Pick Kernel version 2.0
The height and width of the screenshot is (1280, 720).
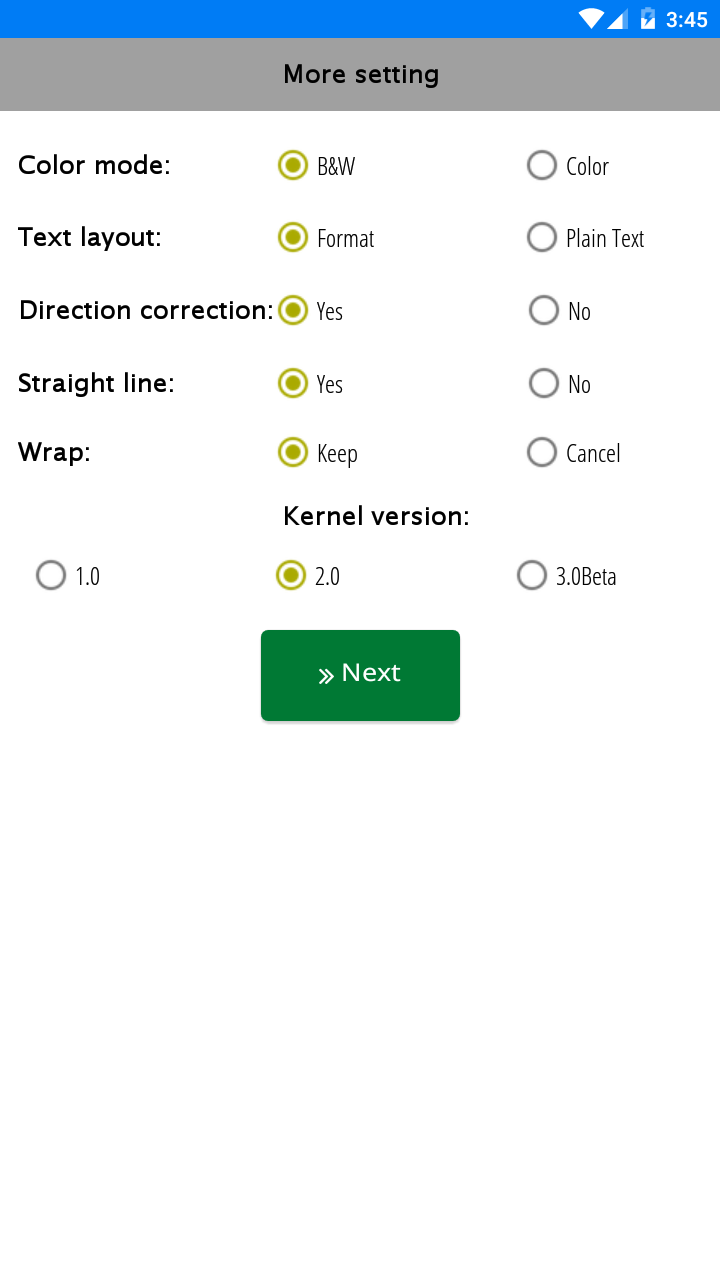292,575
